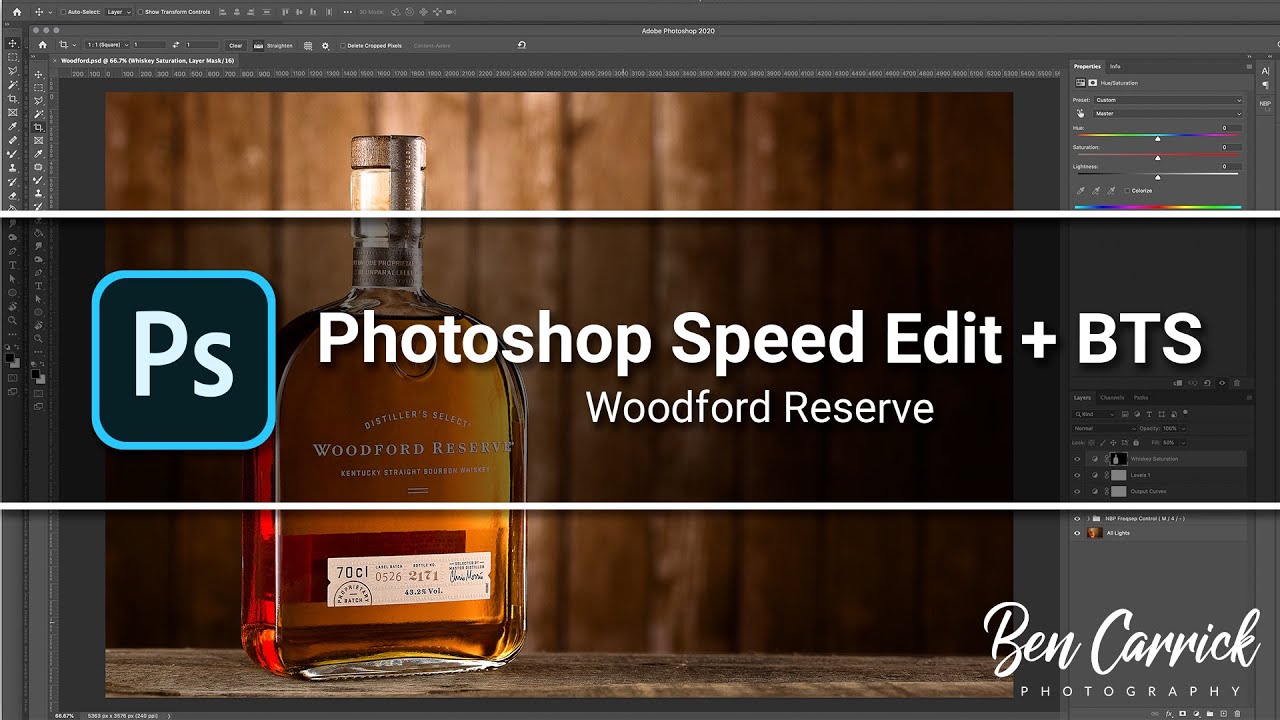Click the Lightness slider handle
This screenshot has height=720, width=1280.
point(1157,176)
